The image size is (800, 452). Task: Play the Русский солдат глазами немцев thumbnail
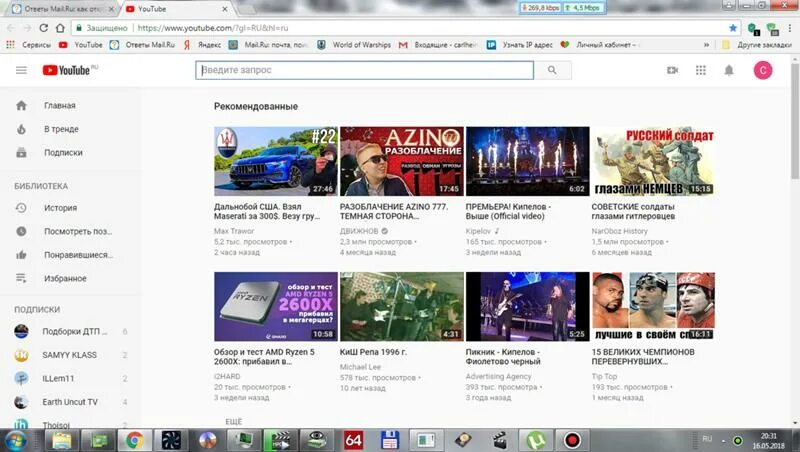[x=653, y=161]
